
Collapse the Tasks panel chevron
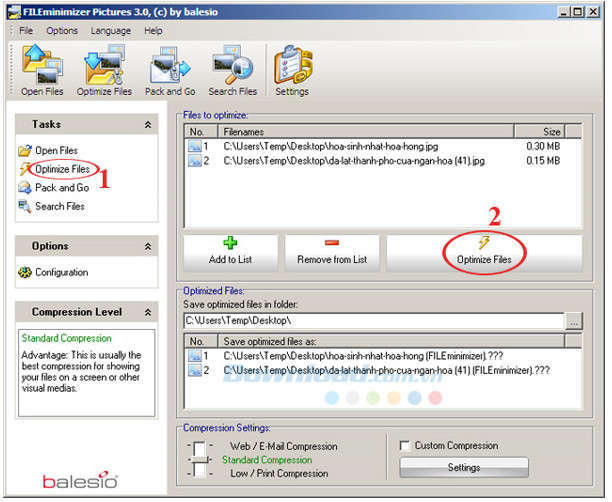[x=148, y=125]
